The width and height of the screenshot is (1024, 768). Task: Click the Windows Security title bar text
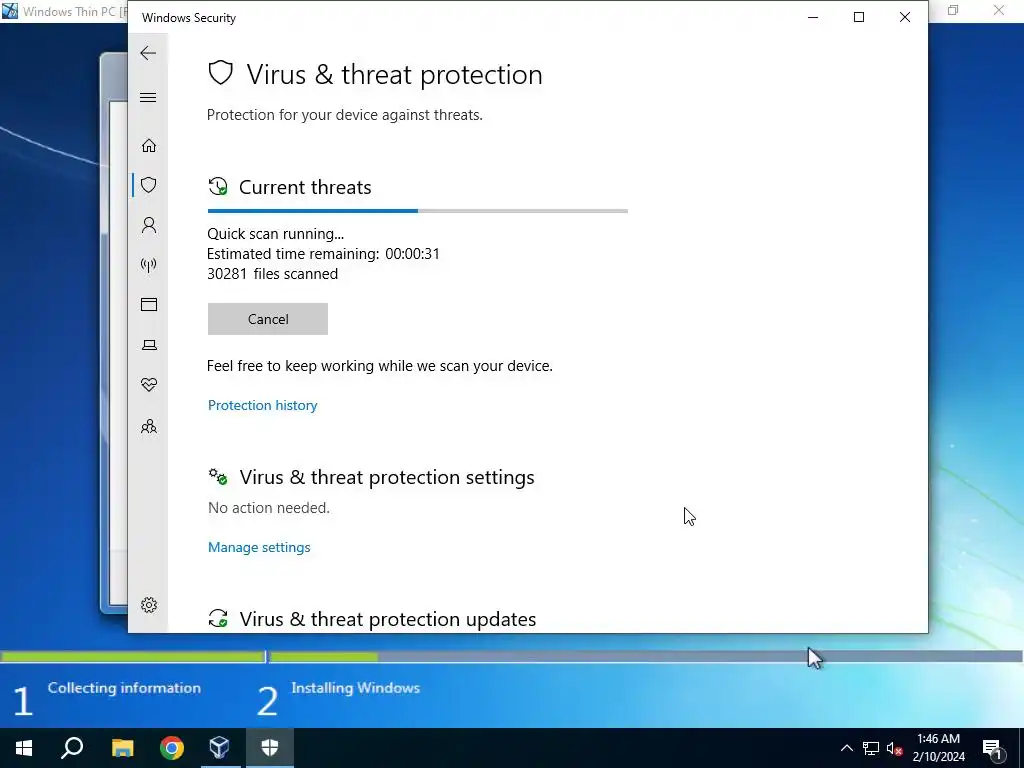[189, 18]
